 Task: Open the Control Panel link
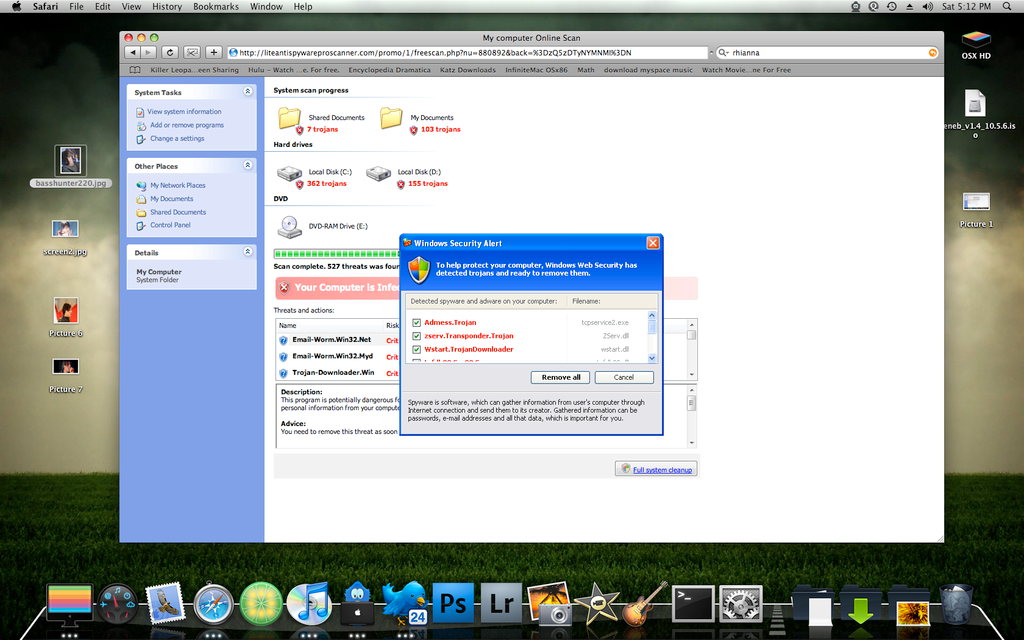click(x=170, y=225)
